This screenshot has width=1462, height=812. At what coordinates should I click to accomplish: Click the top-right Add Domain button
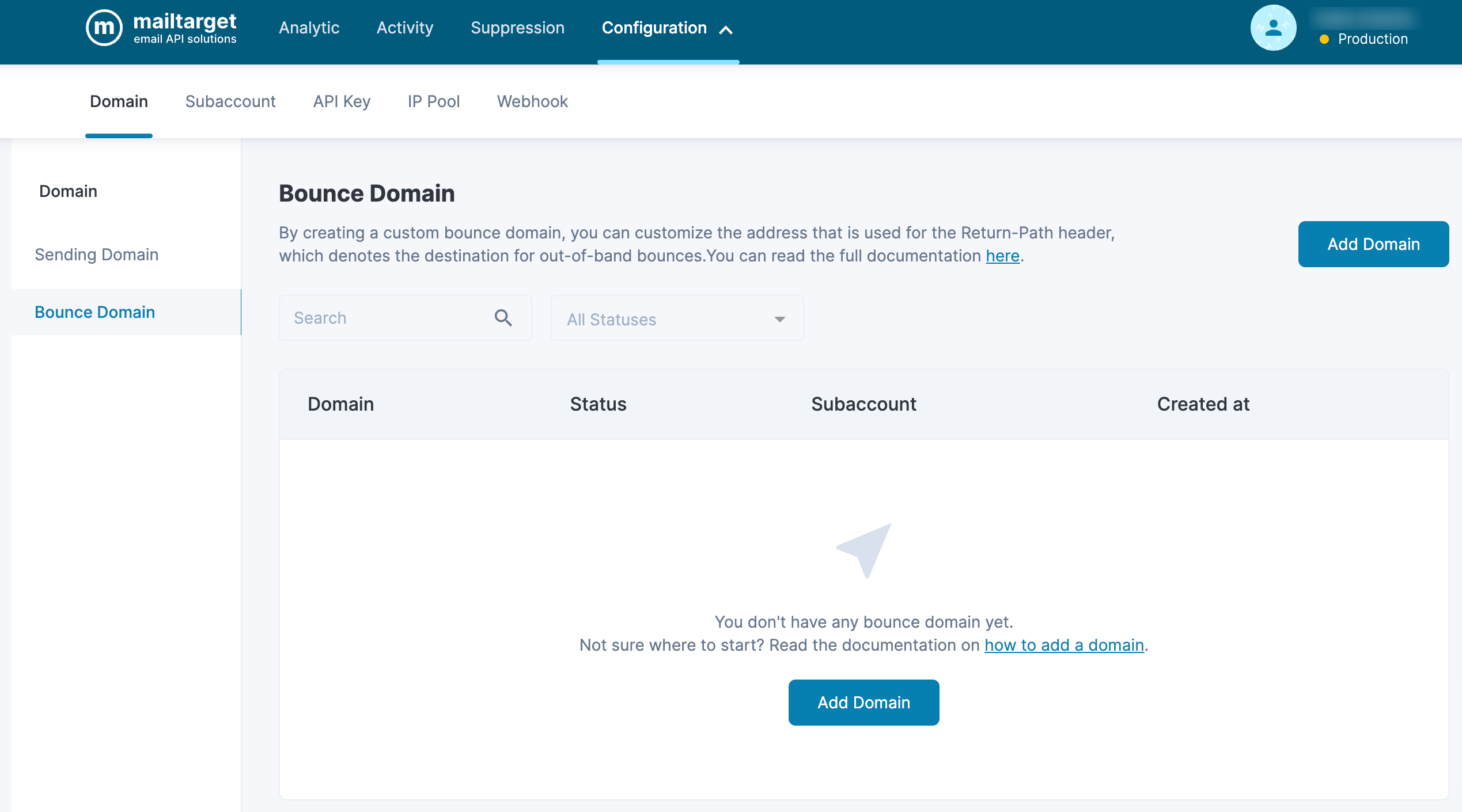click(x=1373, y=244)
